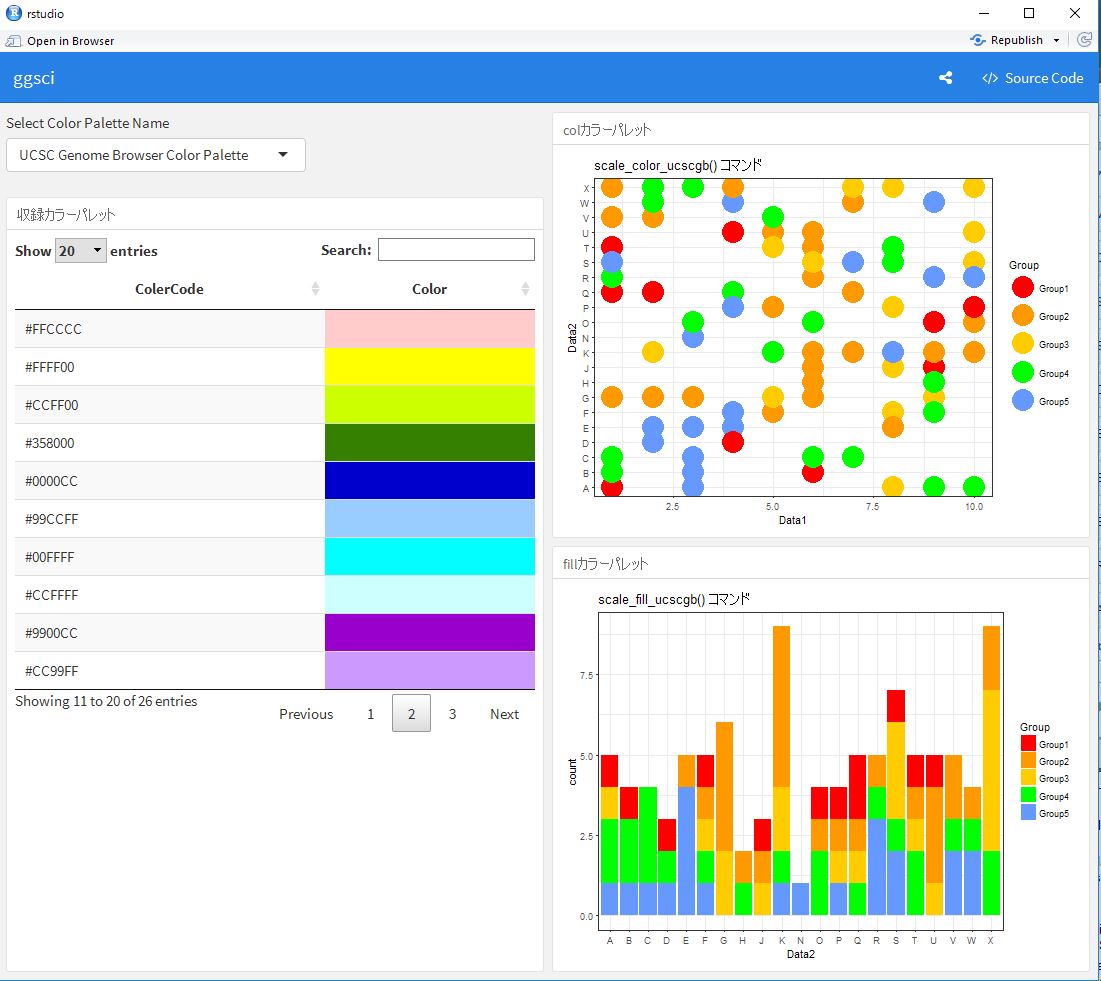1101x981 pixels.
Task: Click the #CCFFFF pale cyan color swatch
Action: (x=430, y=594)
